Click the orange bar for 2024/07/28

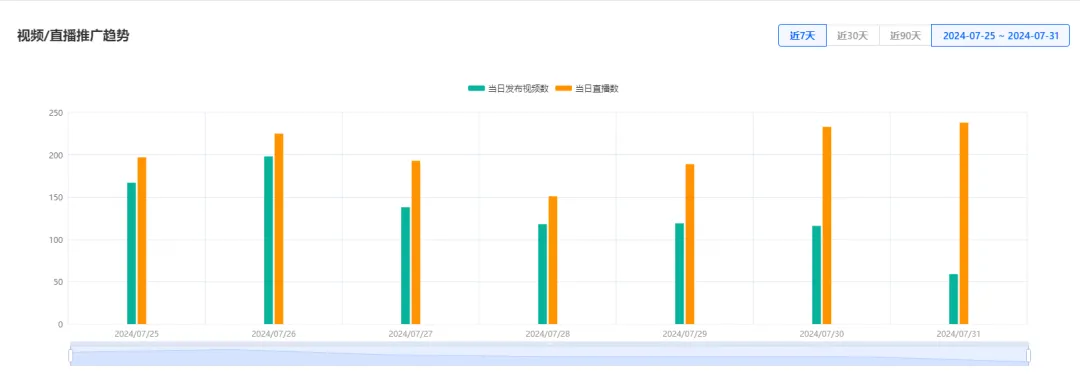(x=553, y=260)
